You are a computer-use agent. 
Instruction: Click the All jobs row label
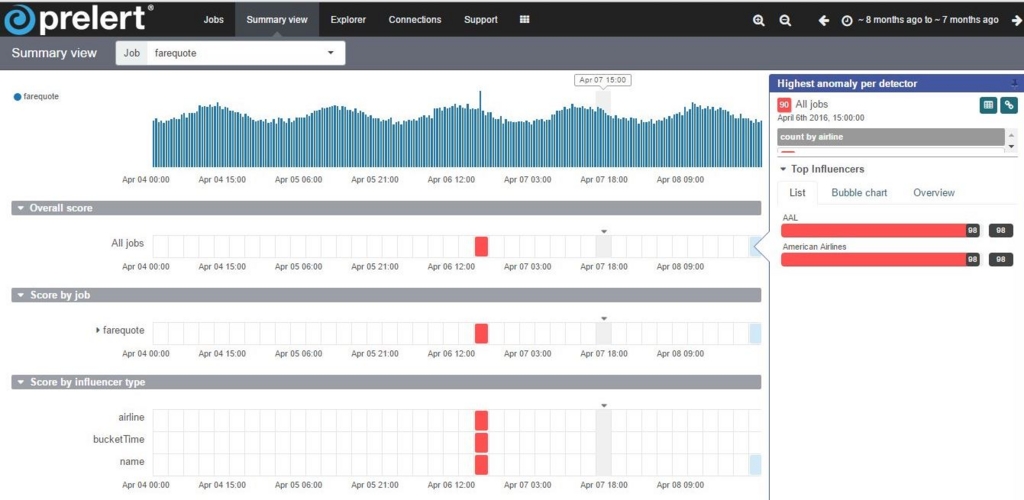[x=127, y=243]
